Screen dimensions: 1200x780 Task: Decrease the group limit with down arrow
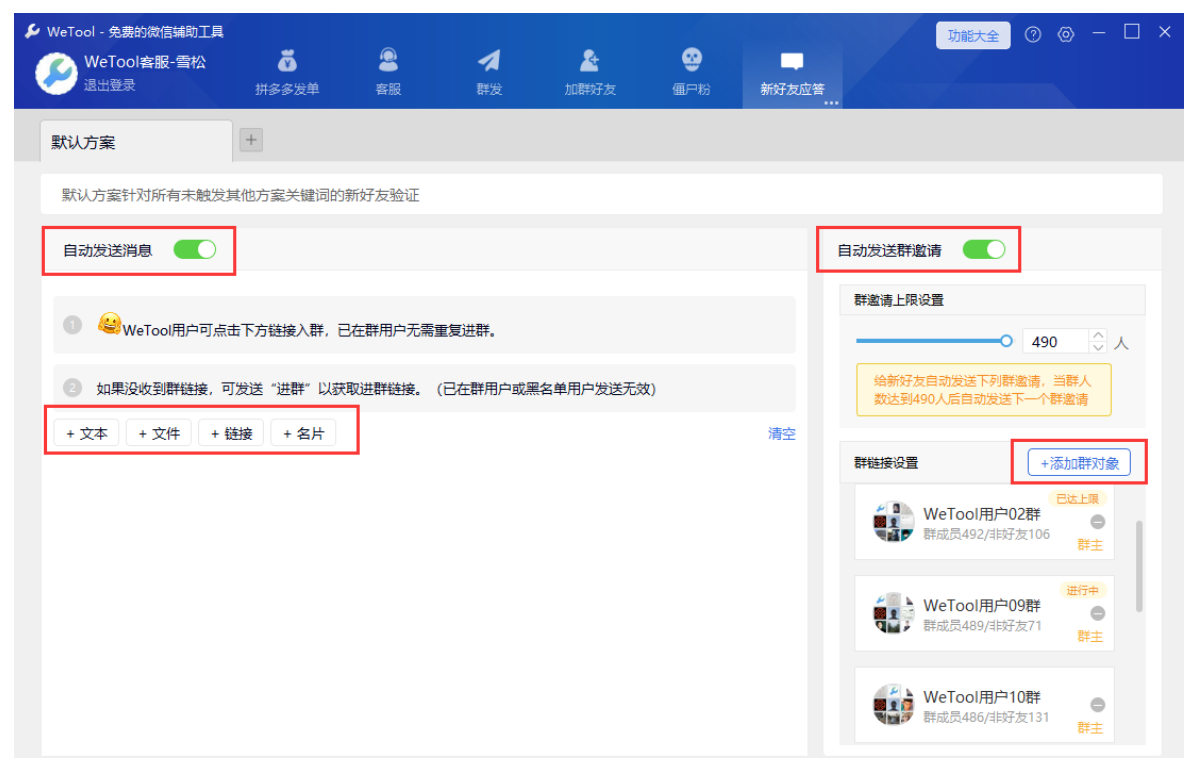(1097, 347)
